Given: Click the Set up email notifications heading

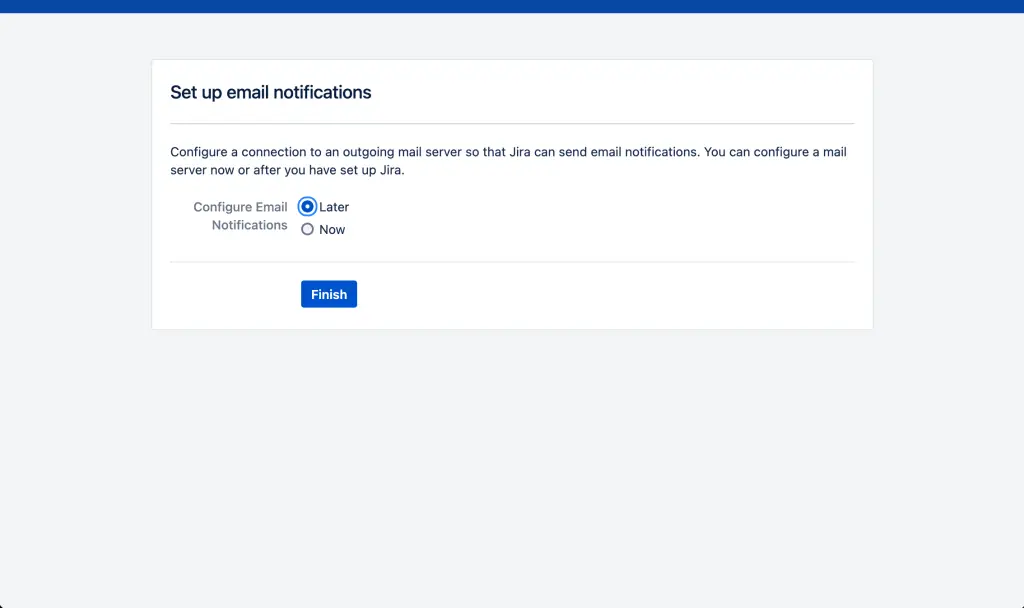Looking at the screenshot, I should (x=271, y=92).
